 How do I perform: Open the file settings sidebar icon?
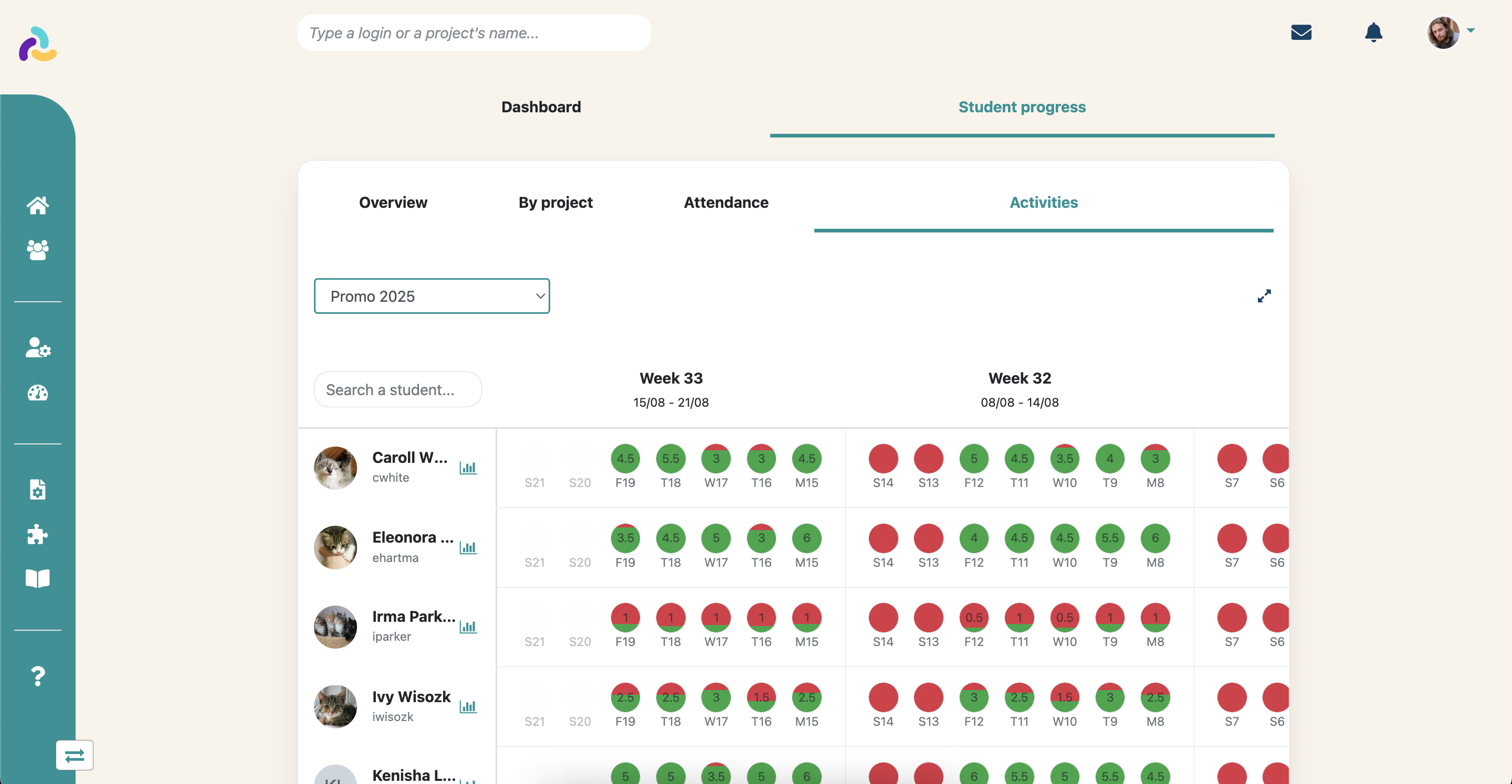pos(38,490)
